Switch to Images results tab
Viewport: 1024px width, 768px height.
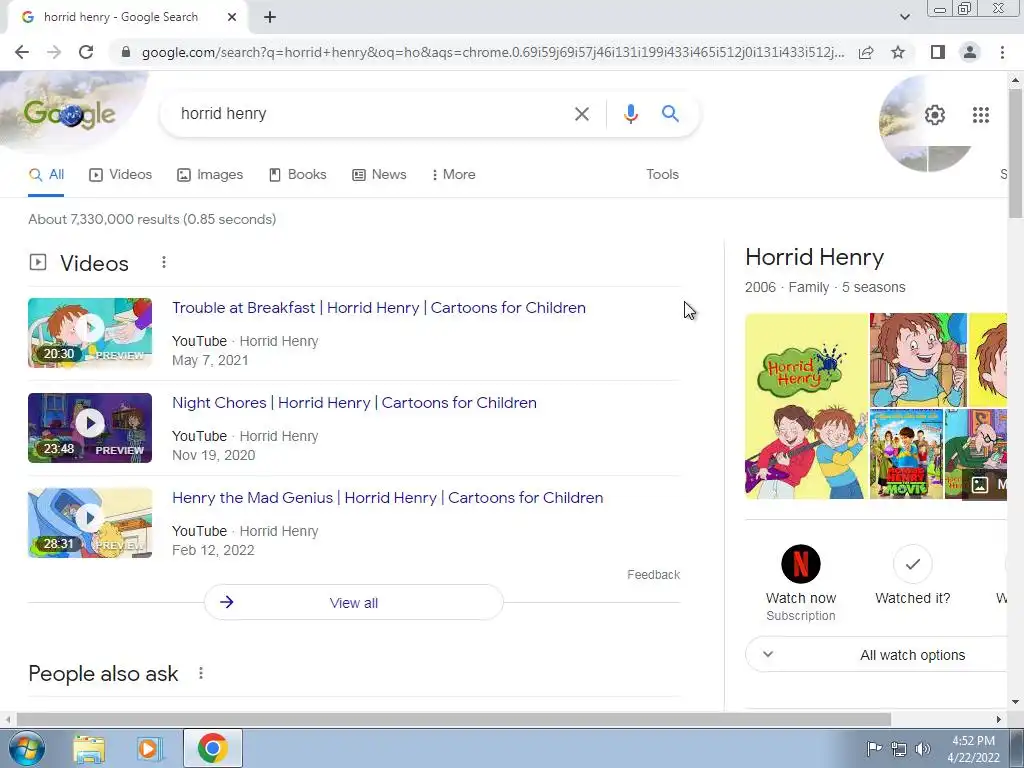point(210,174)
